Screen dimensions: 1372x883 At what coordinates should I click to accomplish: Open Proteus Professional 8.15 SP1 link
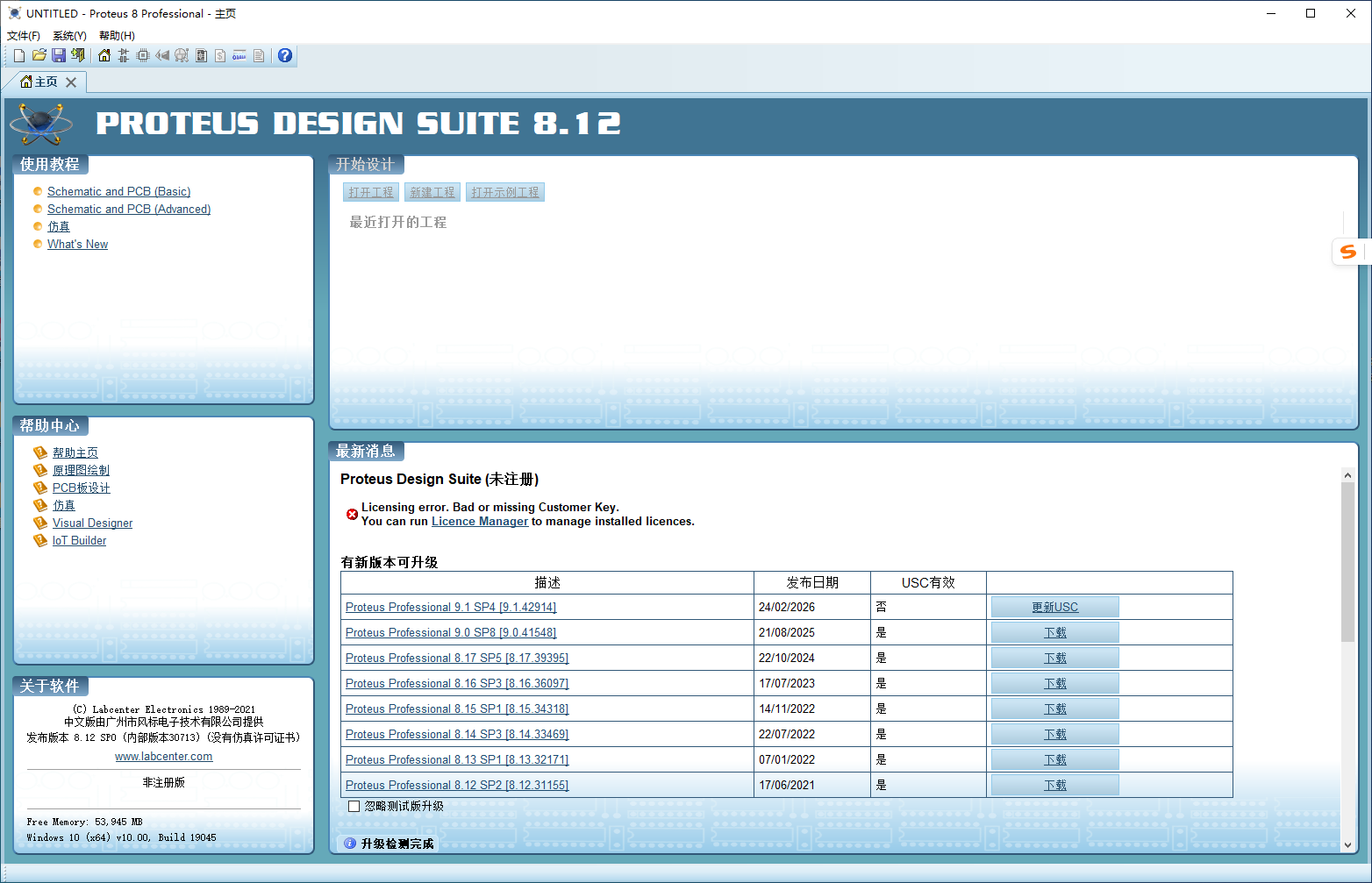pyautogui.click(x=457, y=709)
